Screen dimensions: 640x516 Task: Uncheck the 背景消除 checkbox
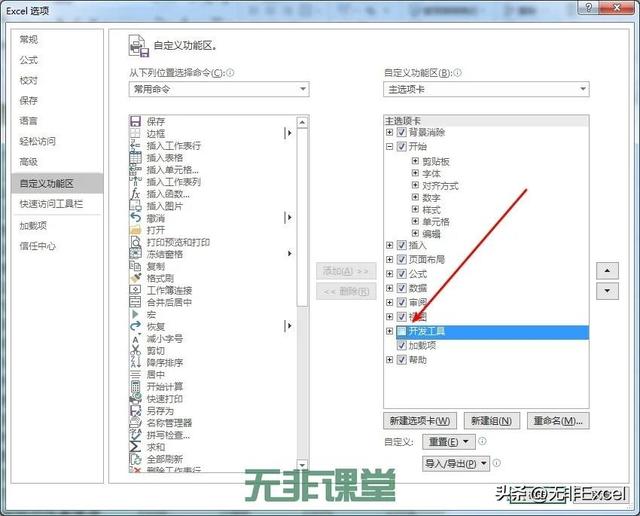pyautogui.click(x=402, y=132)
